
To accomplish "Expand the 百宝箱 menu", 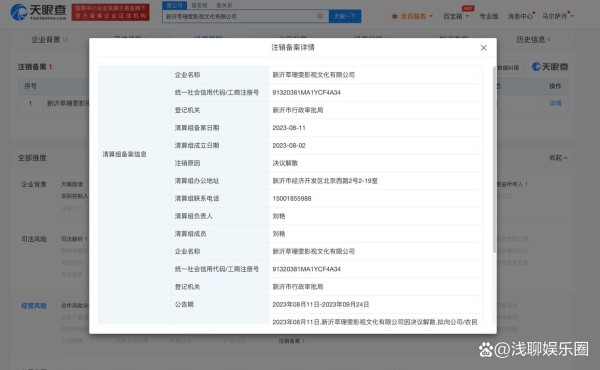I will [x=456, y=16].
